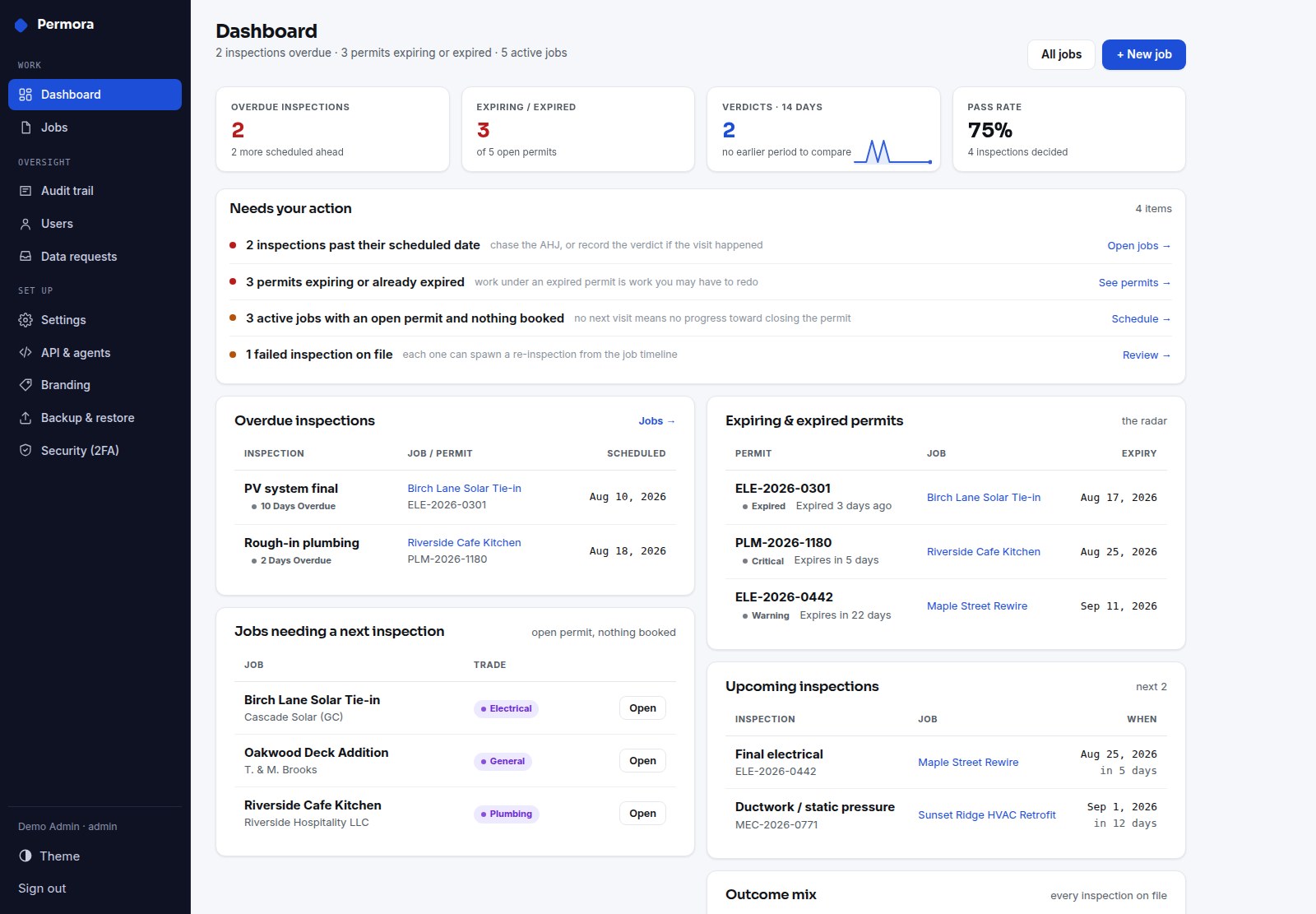Click the '2 Days Overdue' badge
The height and width of the screenshot is (914, 1316).
[x=291, y=561]
